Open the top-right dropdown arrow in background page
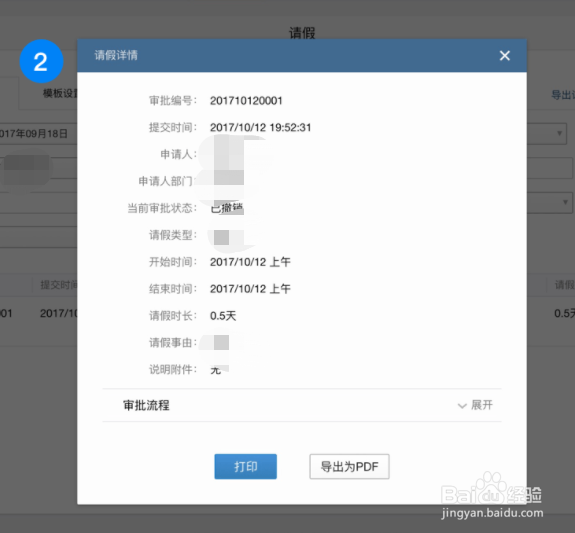Viewport: 575px width, 533px height. point(559,133)
